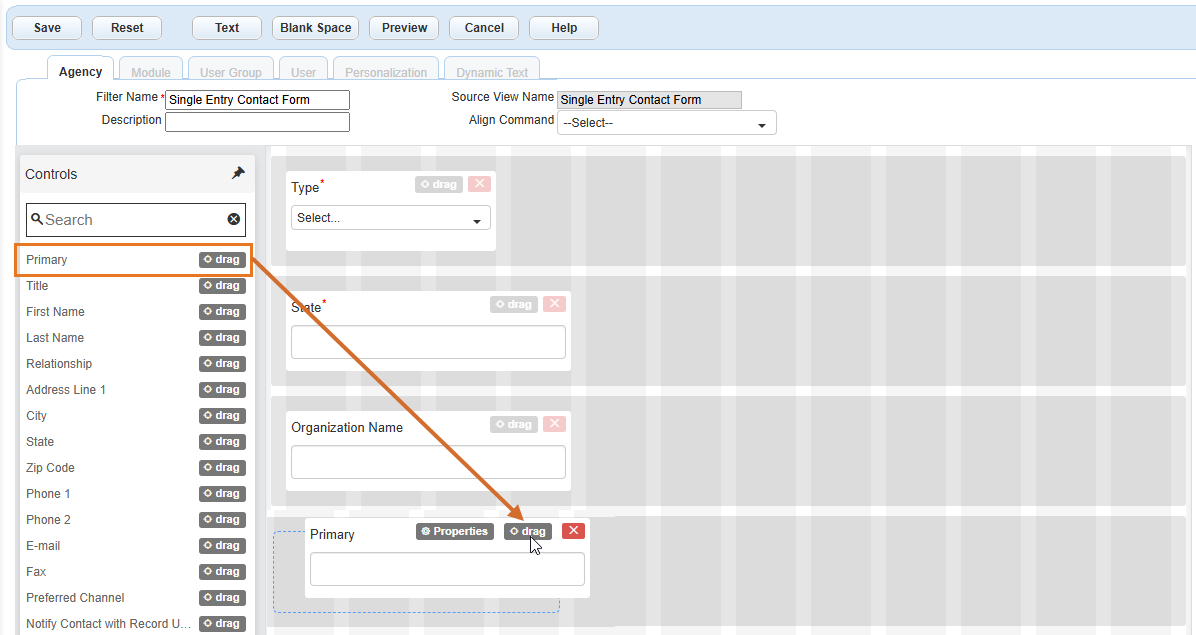Open the Type select dropdown
Viewport: 1196px width, 635px height.
[x=390, y=218]
